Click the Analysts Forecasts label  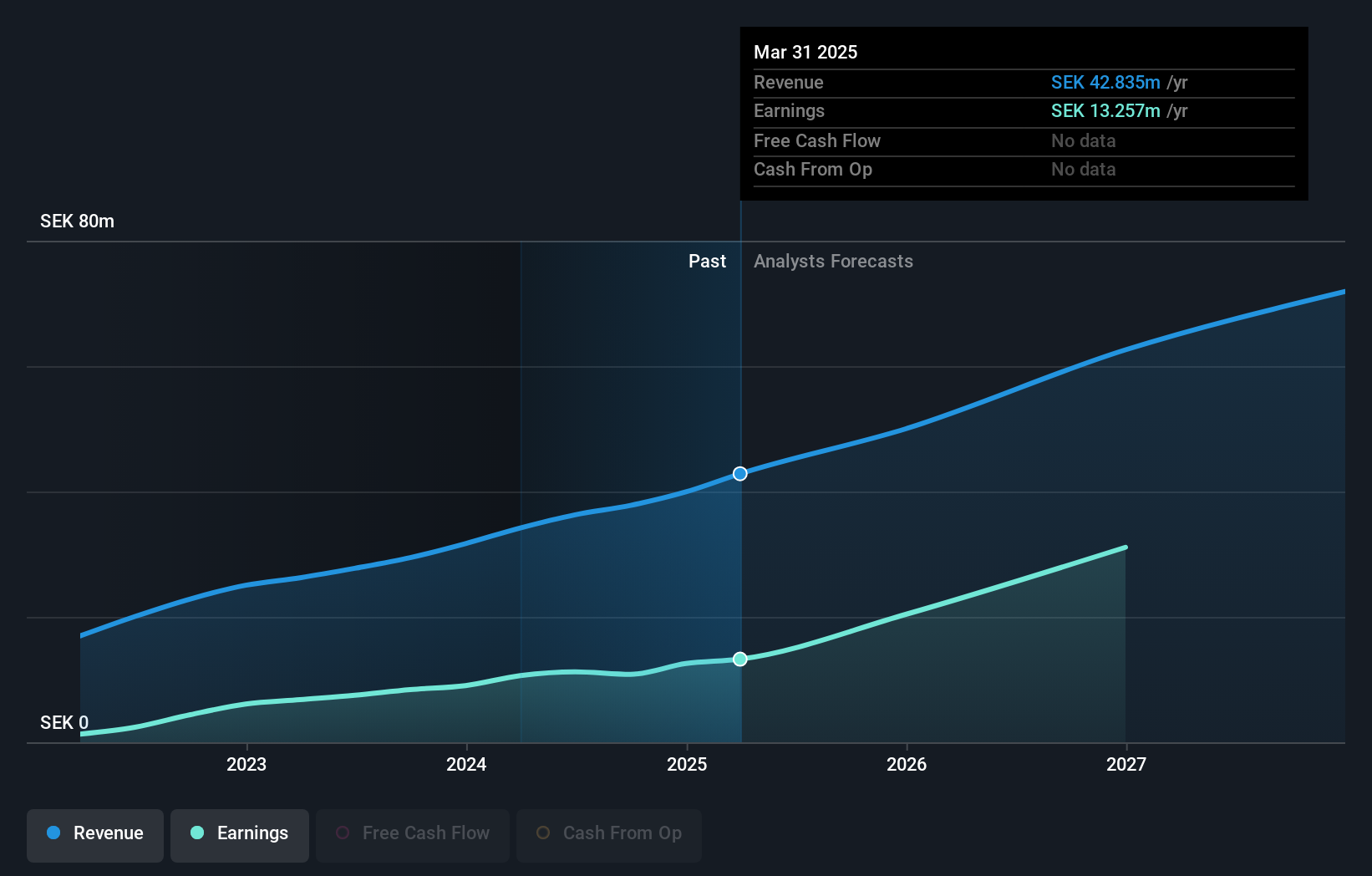[833, 262]
